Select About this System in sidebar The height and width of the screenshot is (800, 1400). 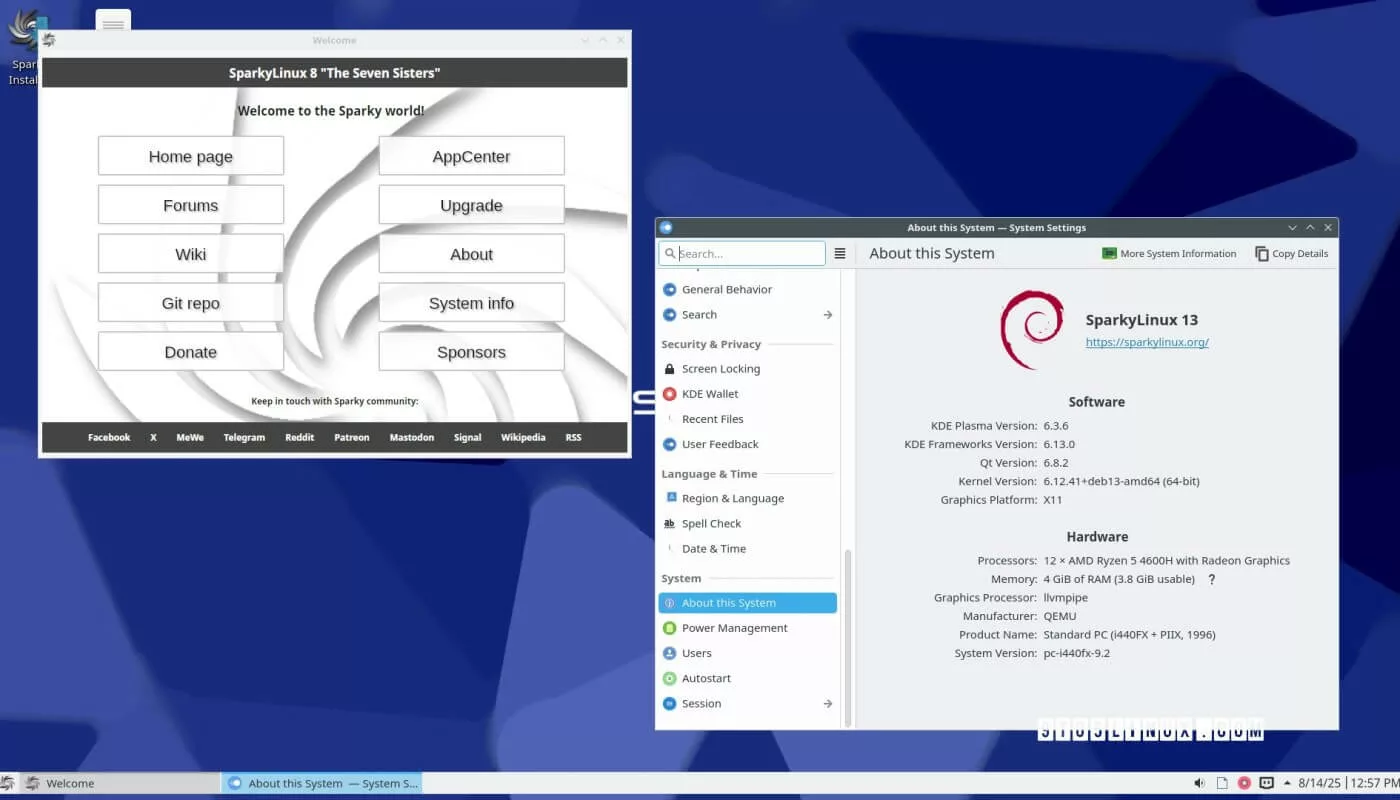click(x=748, y=603)
